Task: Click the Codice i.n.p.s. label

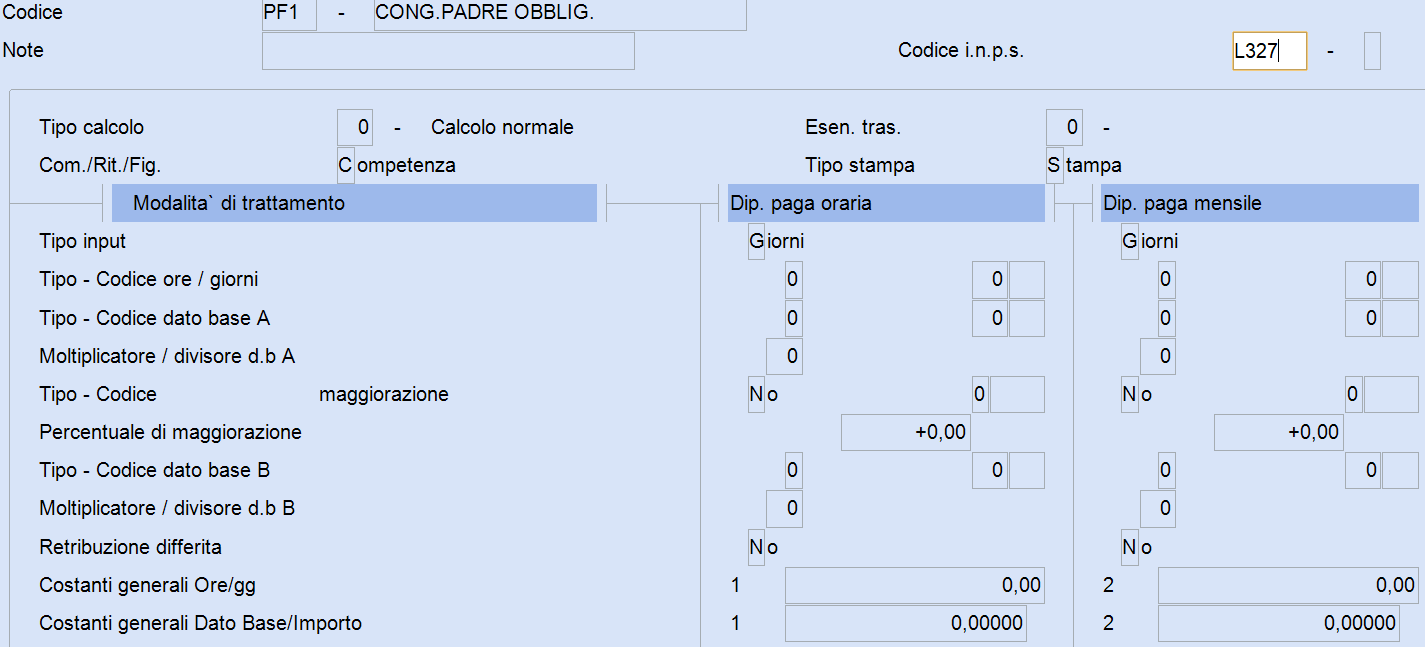Action: pyautogui.click(x=961, y=51)
